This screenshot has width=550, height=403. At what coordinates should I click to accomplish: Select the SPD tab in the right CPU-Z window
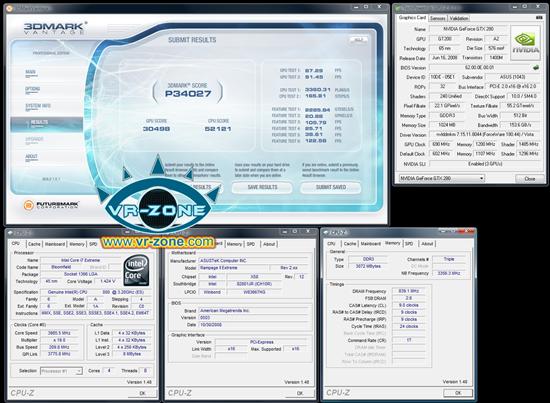(409, 243)
